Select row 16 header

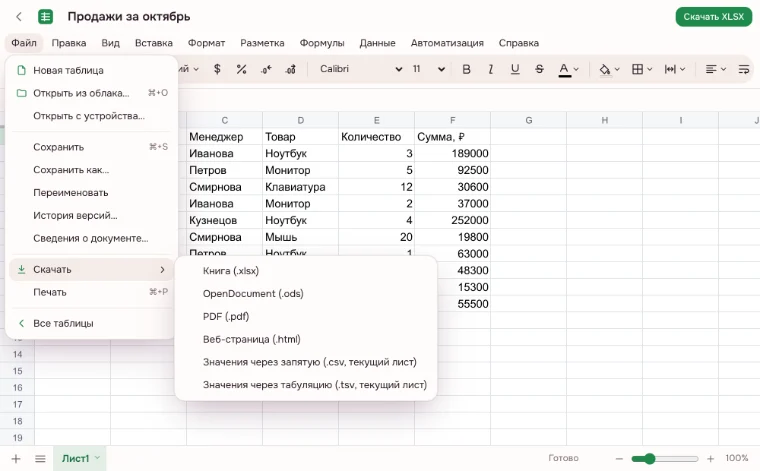click(x=17, y=388)
